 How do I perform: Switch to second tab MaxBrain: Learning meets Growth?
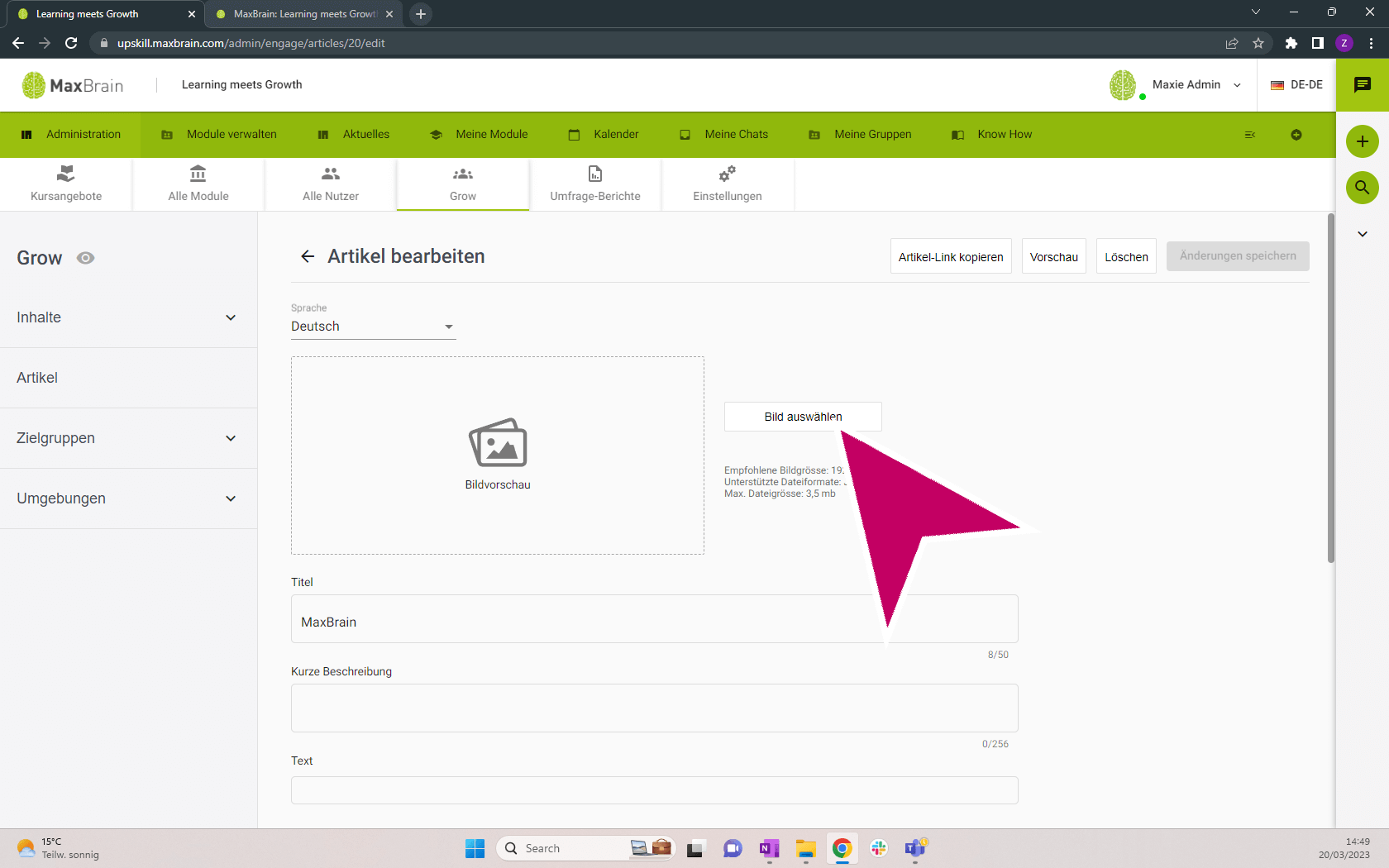click(x=304, y=14)
